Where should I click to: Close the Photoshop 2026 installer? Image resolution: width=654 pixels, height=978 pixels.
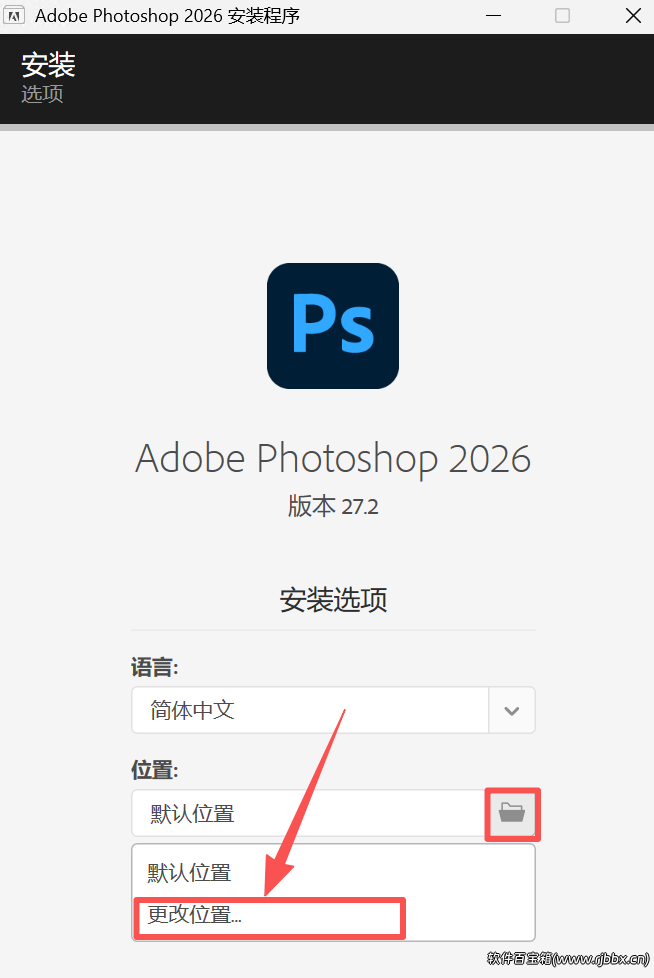click(633, 16)
